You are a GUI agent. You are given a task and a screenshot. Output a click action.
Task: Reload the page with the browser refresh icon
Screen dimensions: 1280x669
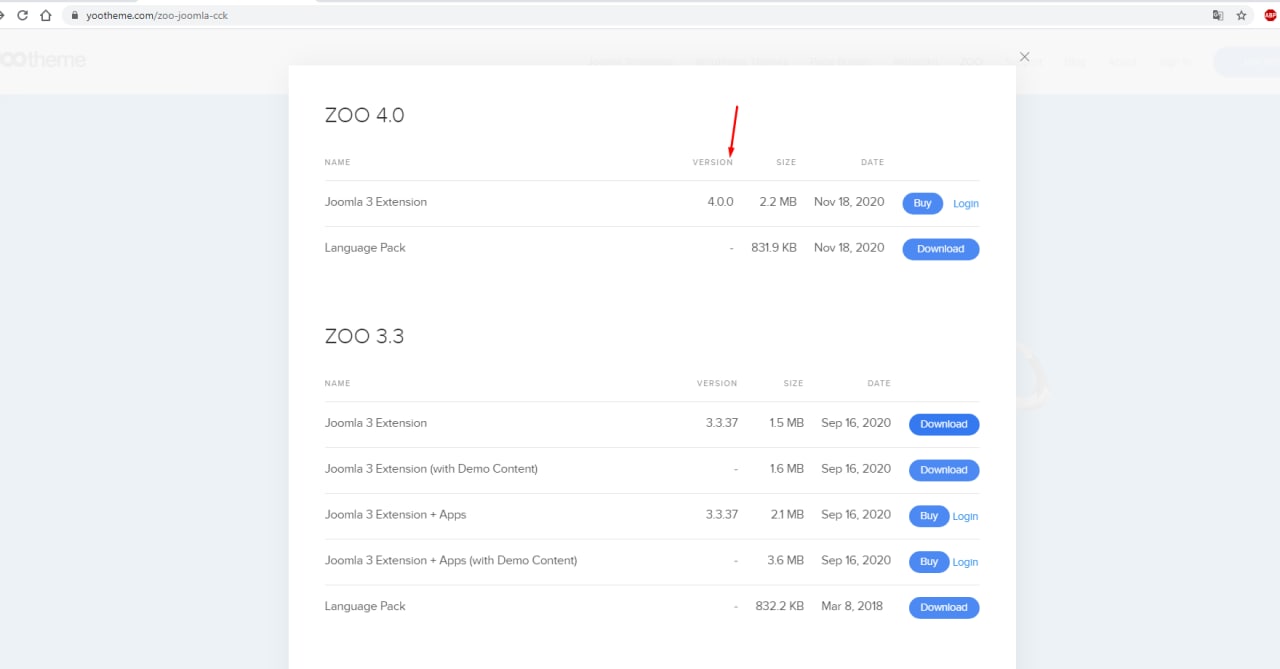20,15
